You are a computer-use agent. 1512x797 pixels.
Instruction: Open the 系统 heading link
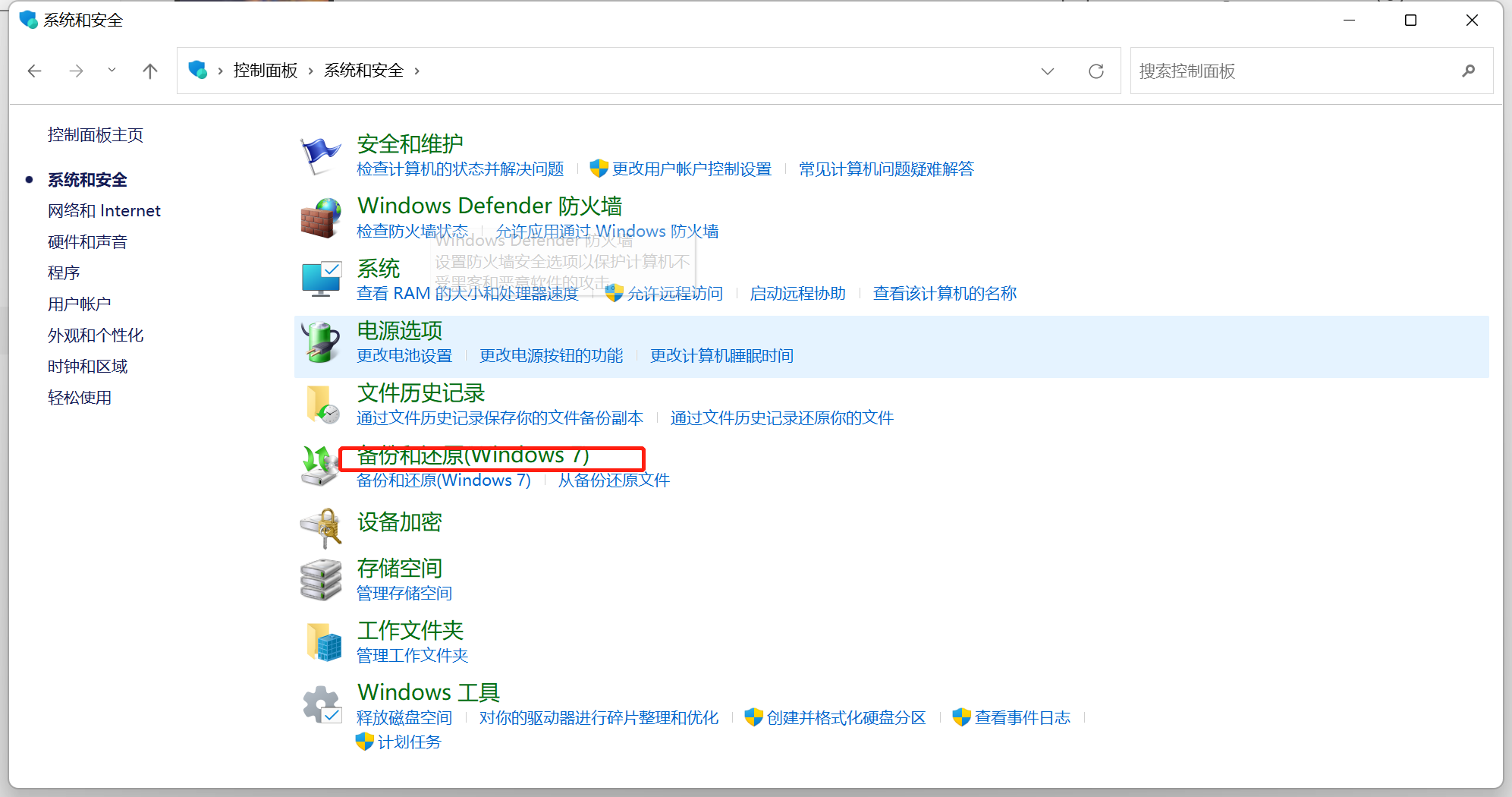click(379, 268)
